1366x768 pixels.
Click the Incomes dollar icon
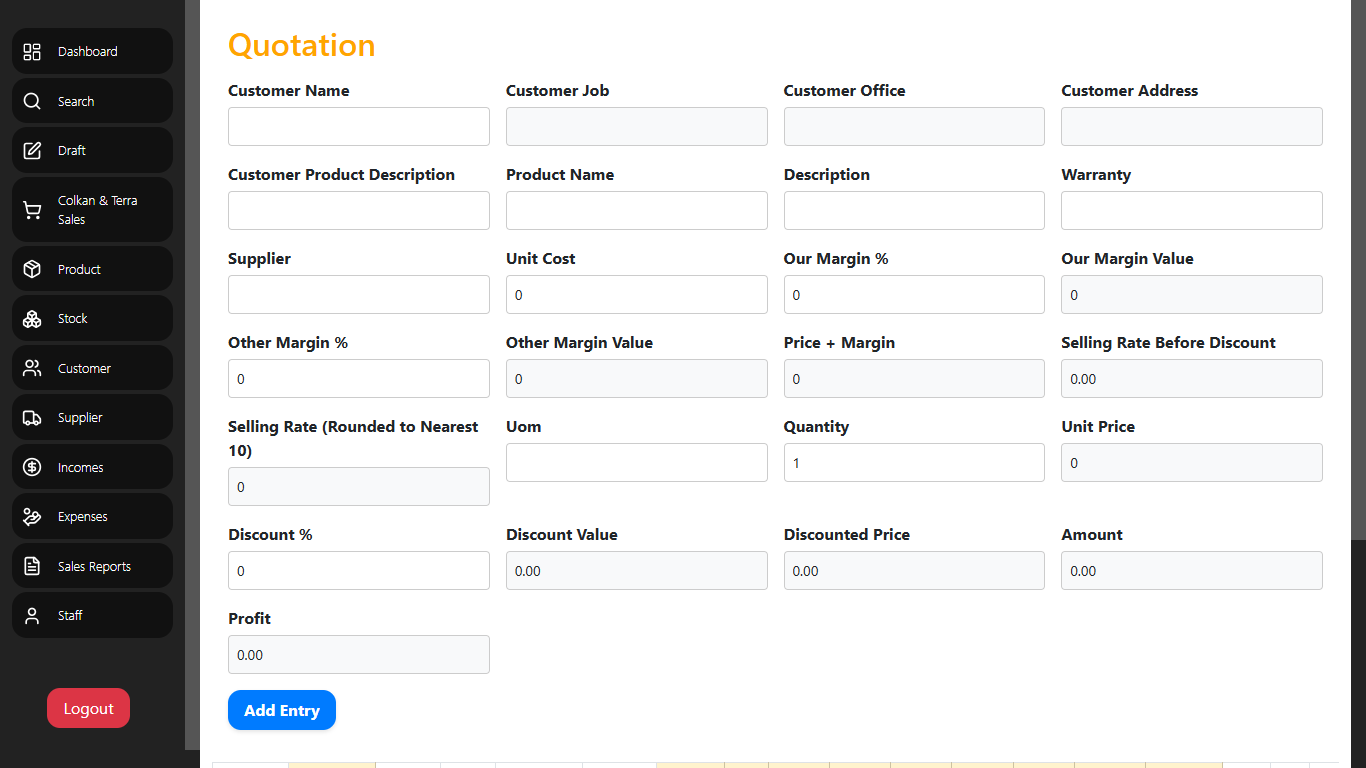(32, 467)
